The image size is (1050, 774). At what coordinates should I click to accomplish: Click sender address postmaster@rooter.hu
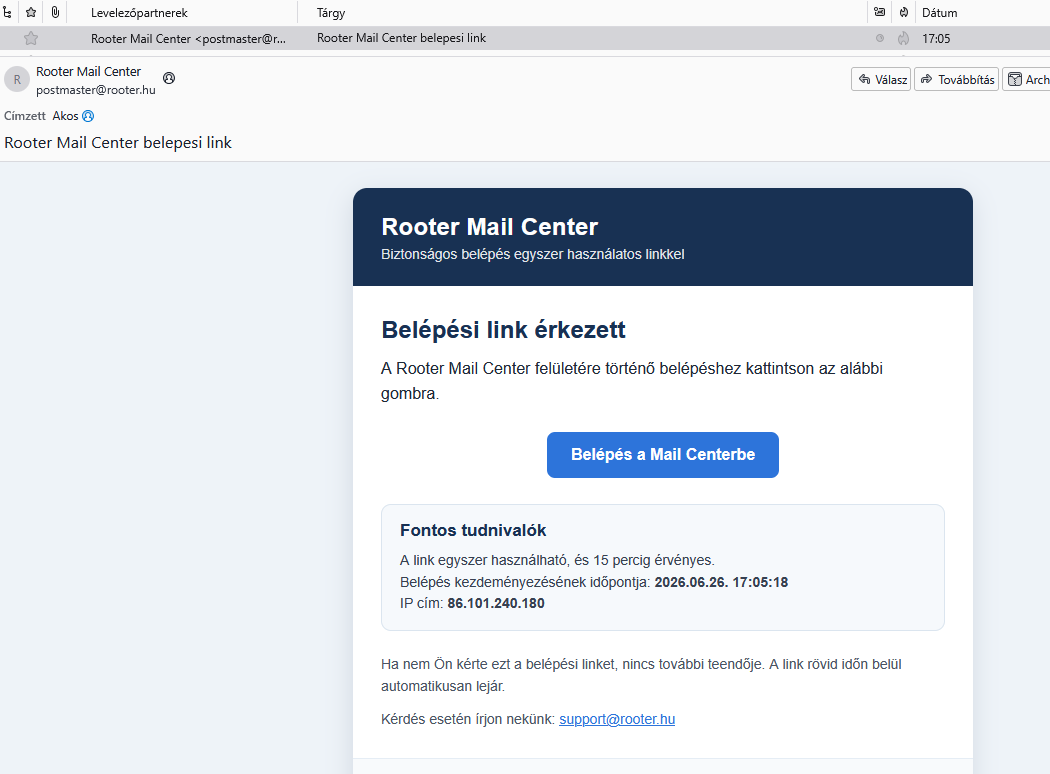[96, 90]
